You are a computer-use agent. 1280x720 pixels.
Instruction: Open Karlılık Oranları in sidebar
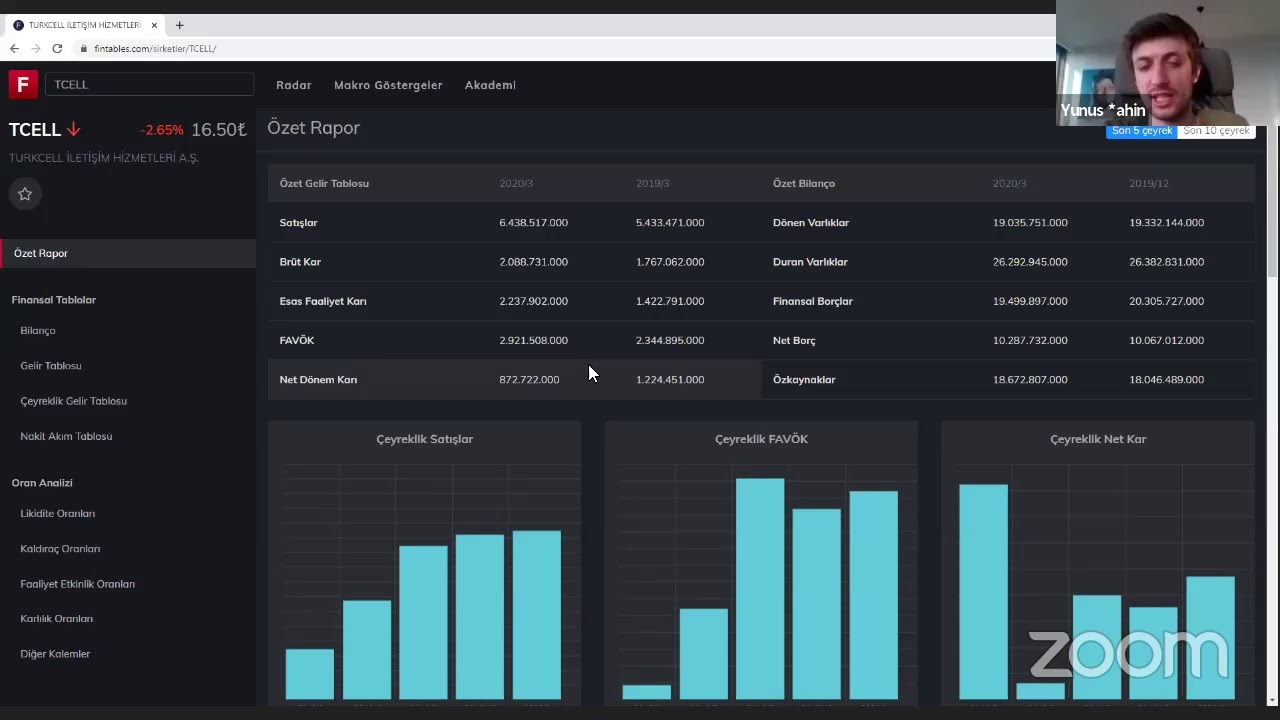(57, 619)
